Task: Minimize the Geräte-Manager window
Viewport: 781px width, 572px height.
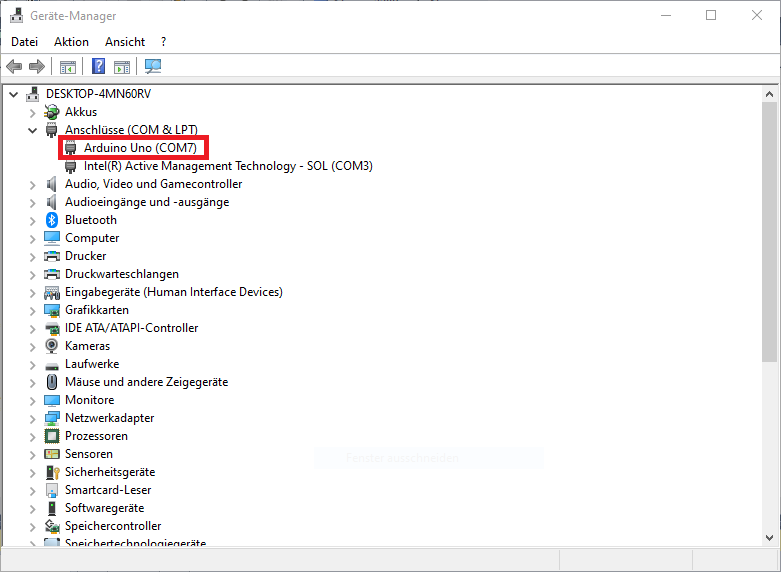Action: (666, 15)
